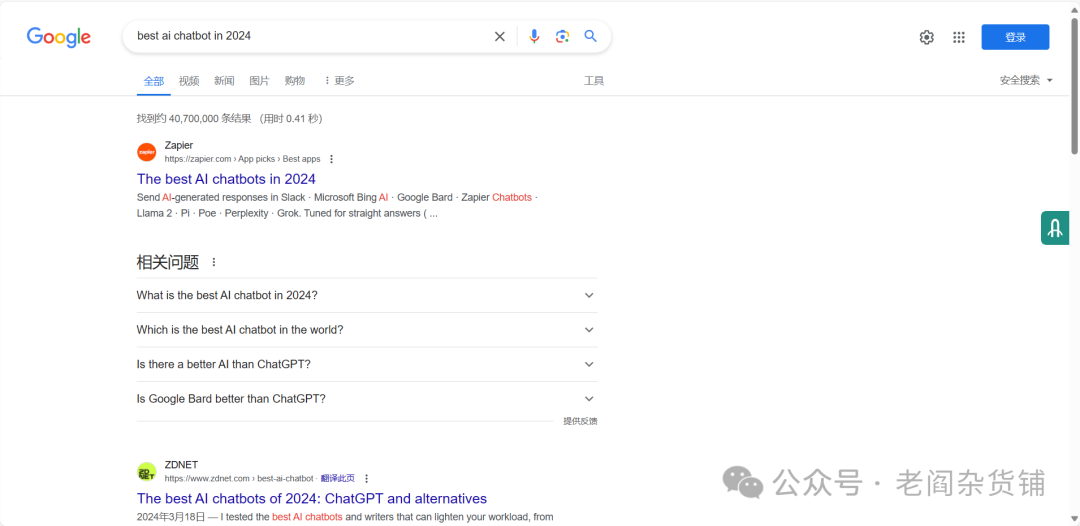Switch to the 视频 tab
The width and height of the screenshot is (1080, 526).
click(x=189, y=81)
